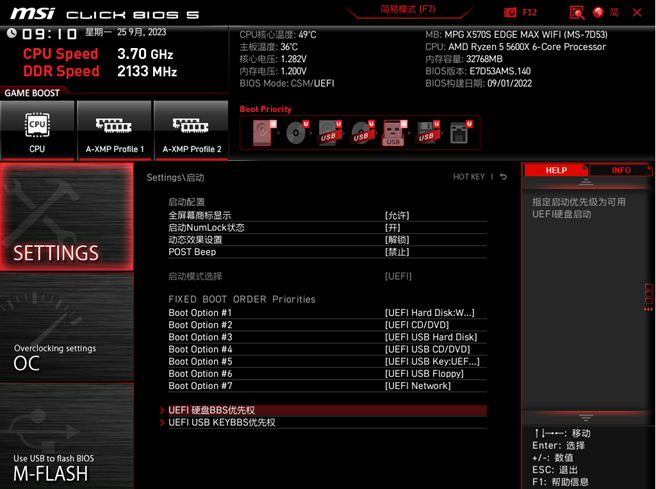This screenshot has height=489, width=656.
Task: Change Boot Option #5 UEFI USB Key value
Action: pyautogui.click(x=432, y=361)
